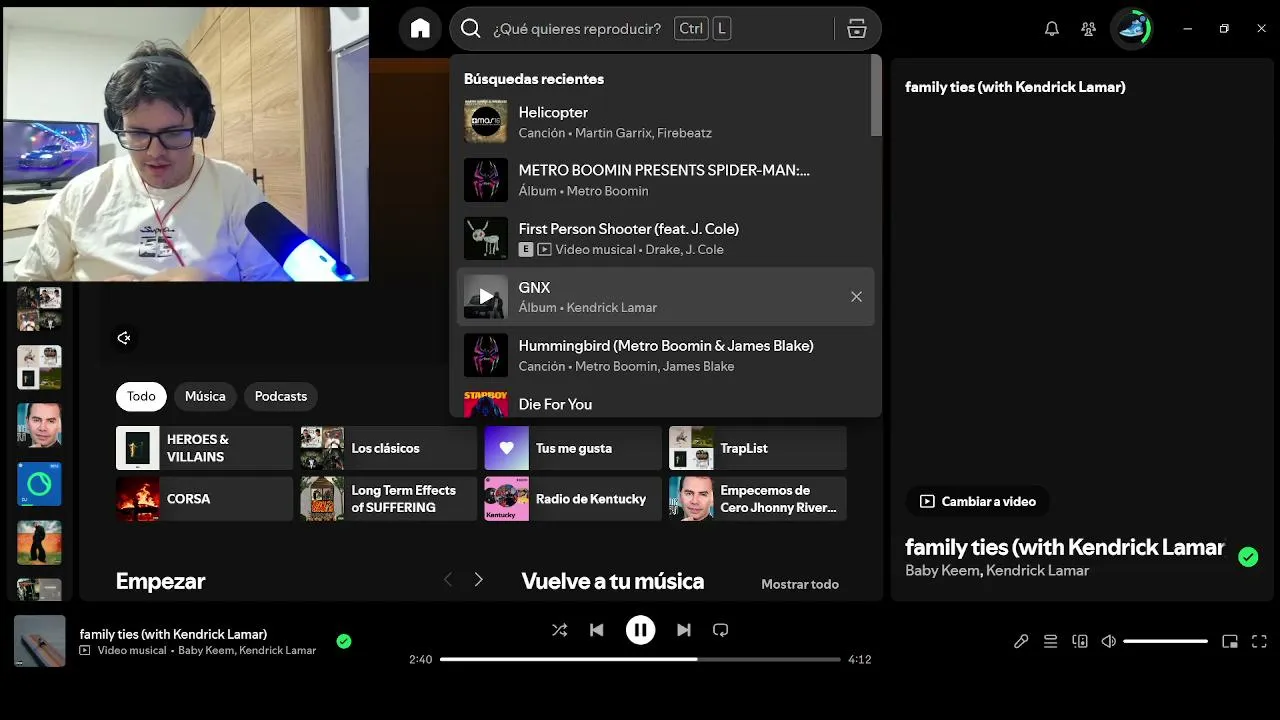Image resolution: width=1280 pixels, height=720 pixels.
Task: Select the Podcasts filter chip
Action: [281, 396]
